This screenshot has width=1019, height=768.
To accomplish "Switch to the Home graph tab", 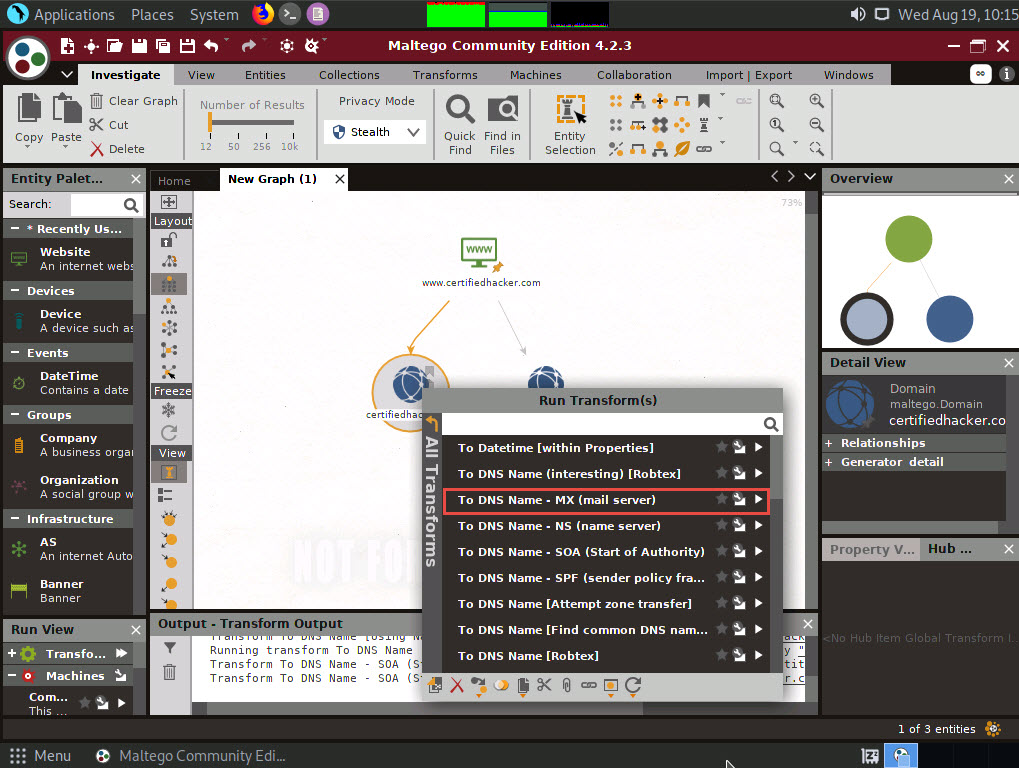I will (174, 181).
